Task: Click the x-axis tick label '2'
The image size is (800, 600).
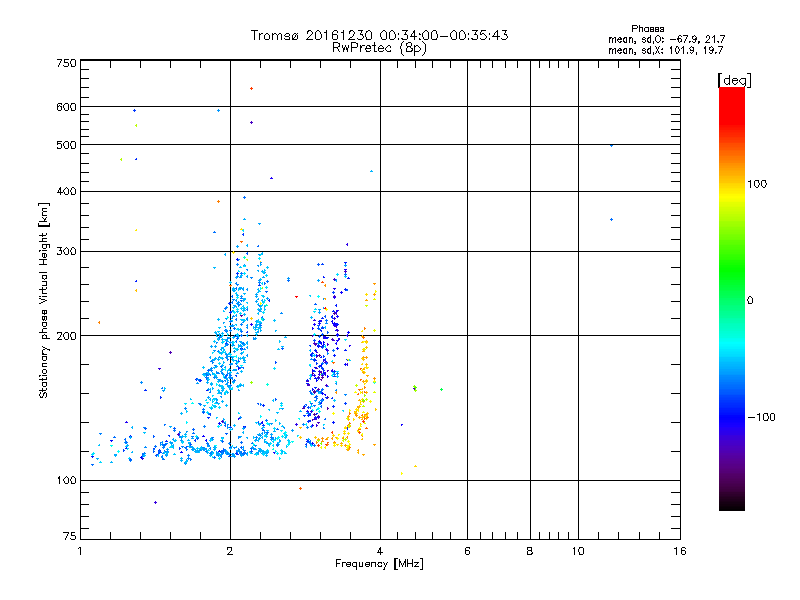Action: (x=230, y=551)
